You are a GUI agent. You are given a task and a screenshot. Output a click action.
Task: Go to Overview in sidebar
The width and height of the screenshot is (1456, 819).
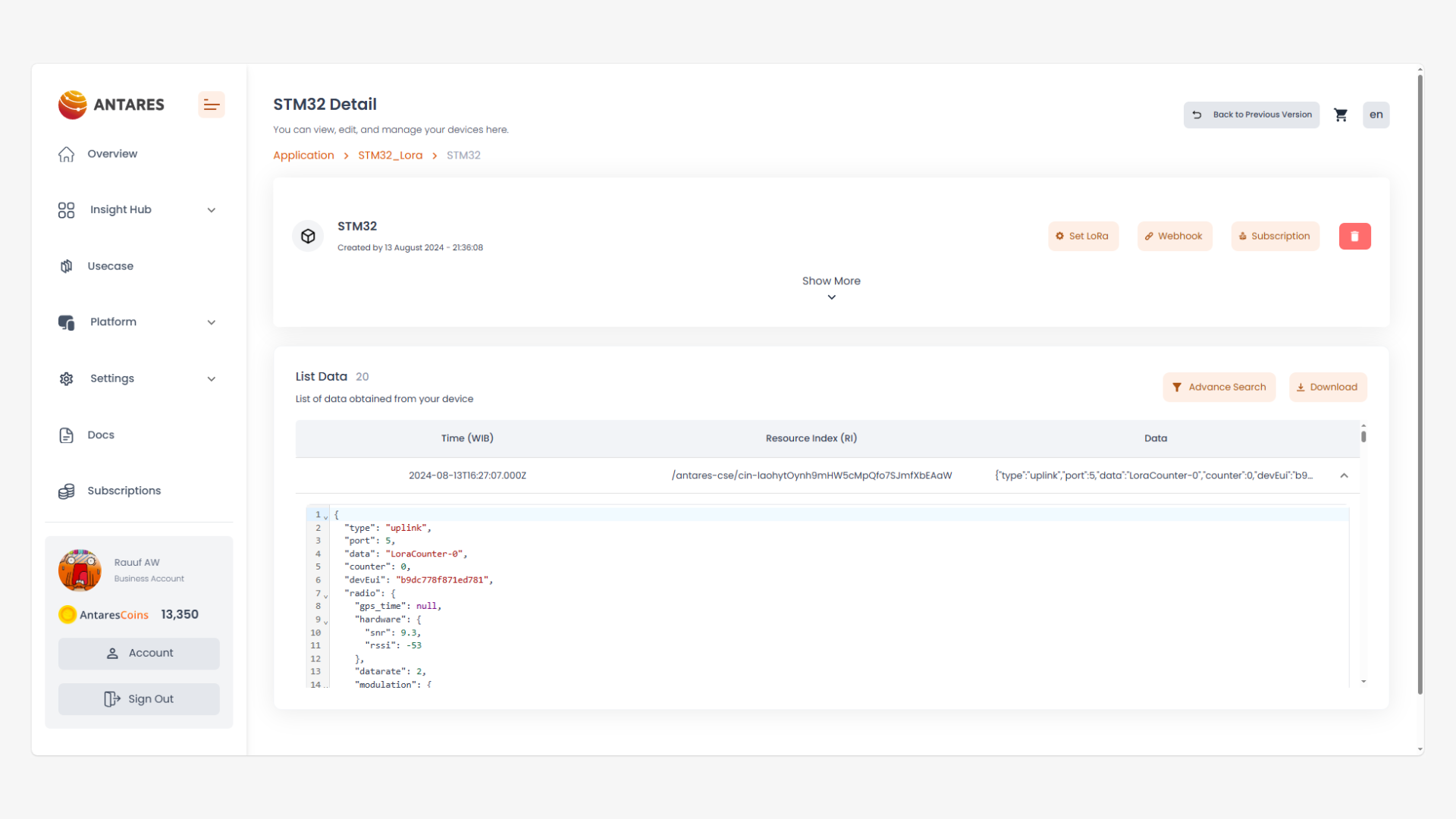pyautogui.click(x=112, y=154)
